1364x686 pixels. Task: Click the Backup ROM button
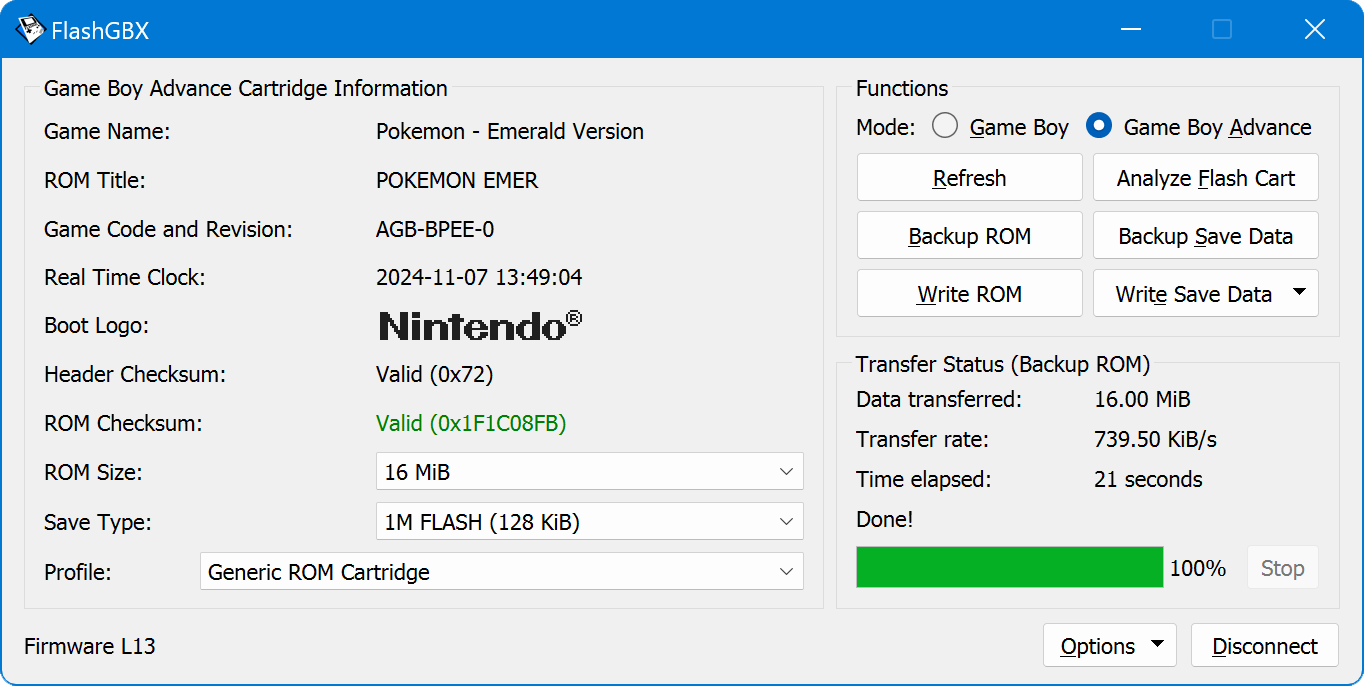[970, 236]
